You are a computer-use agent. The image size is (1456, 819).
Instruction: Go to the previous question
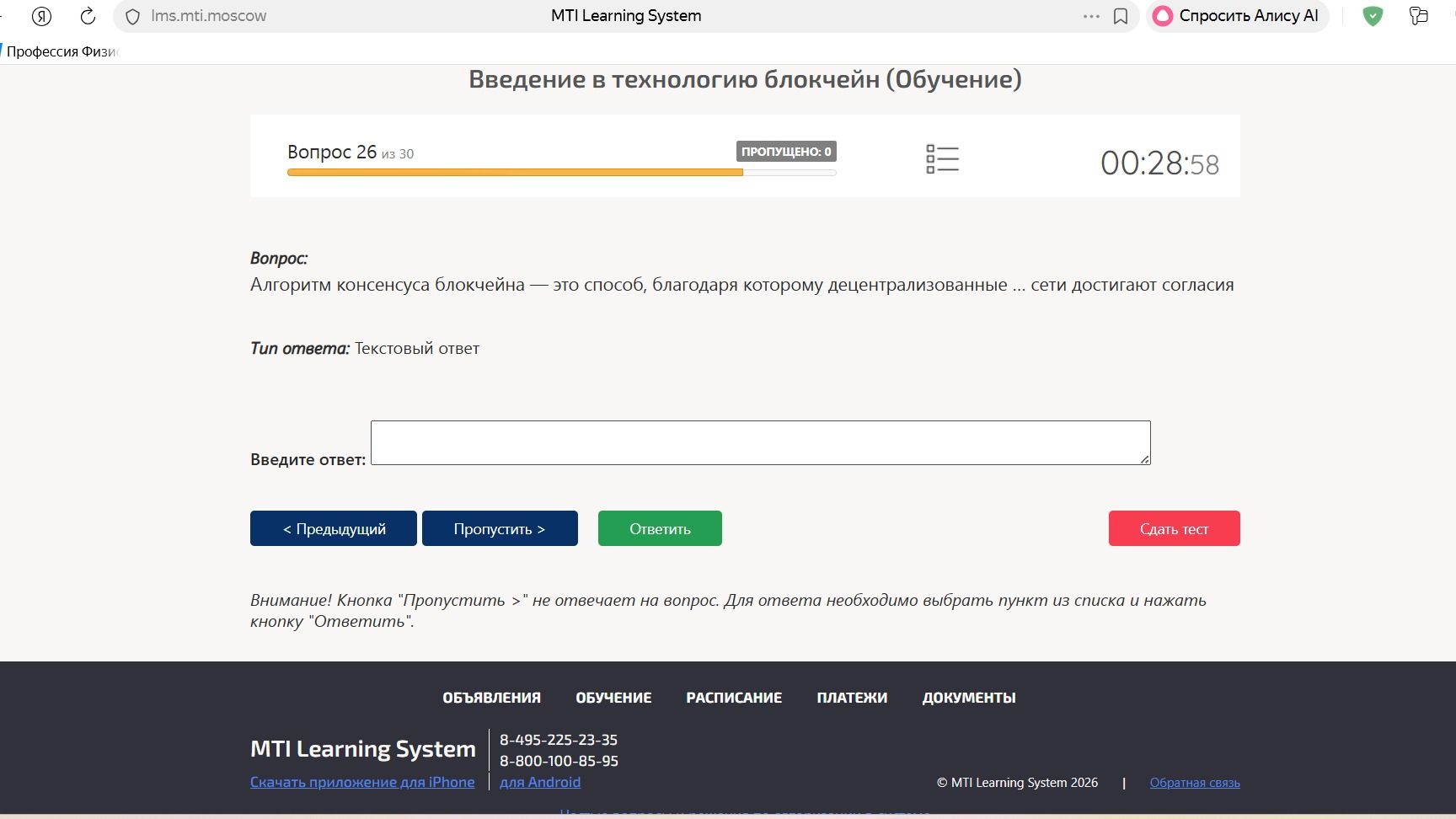[x=334, y=528]
